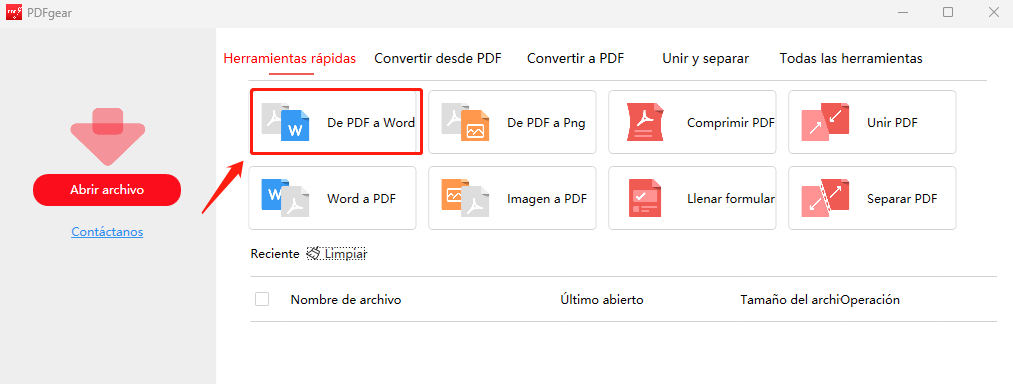
Task: Open the Imagen a PDF tool
Action: 512,198
